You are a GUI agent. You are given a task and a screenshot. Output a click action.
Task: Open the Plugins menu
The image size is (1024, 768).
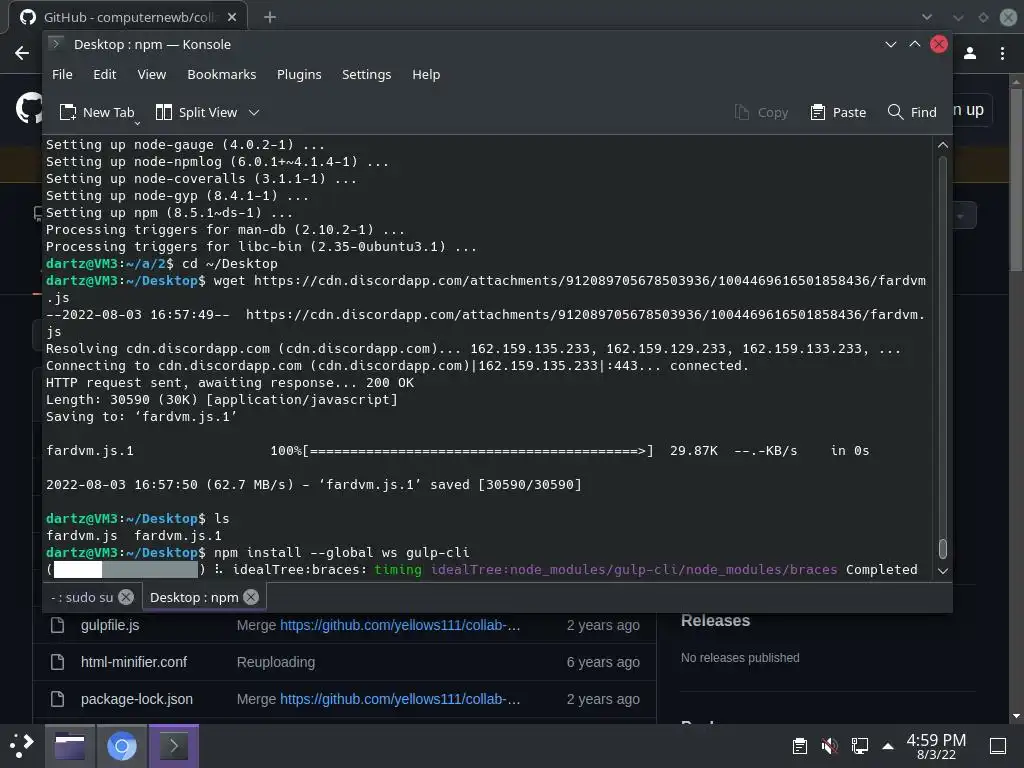[x=299, y=74]
